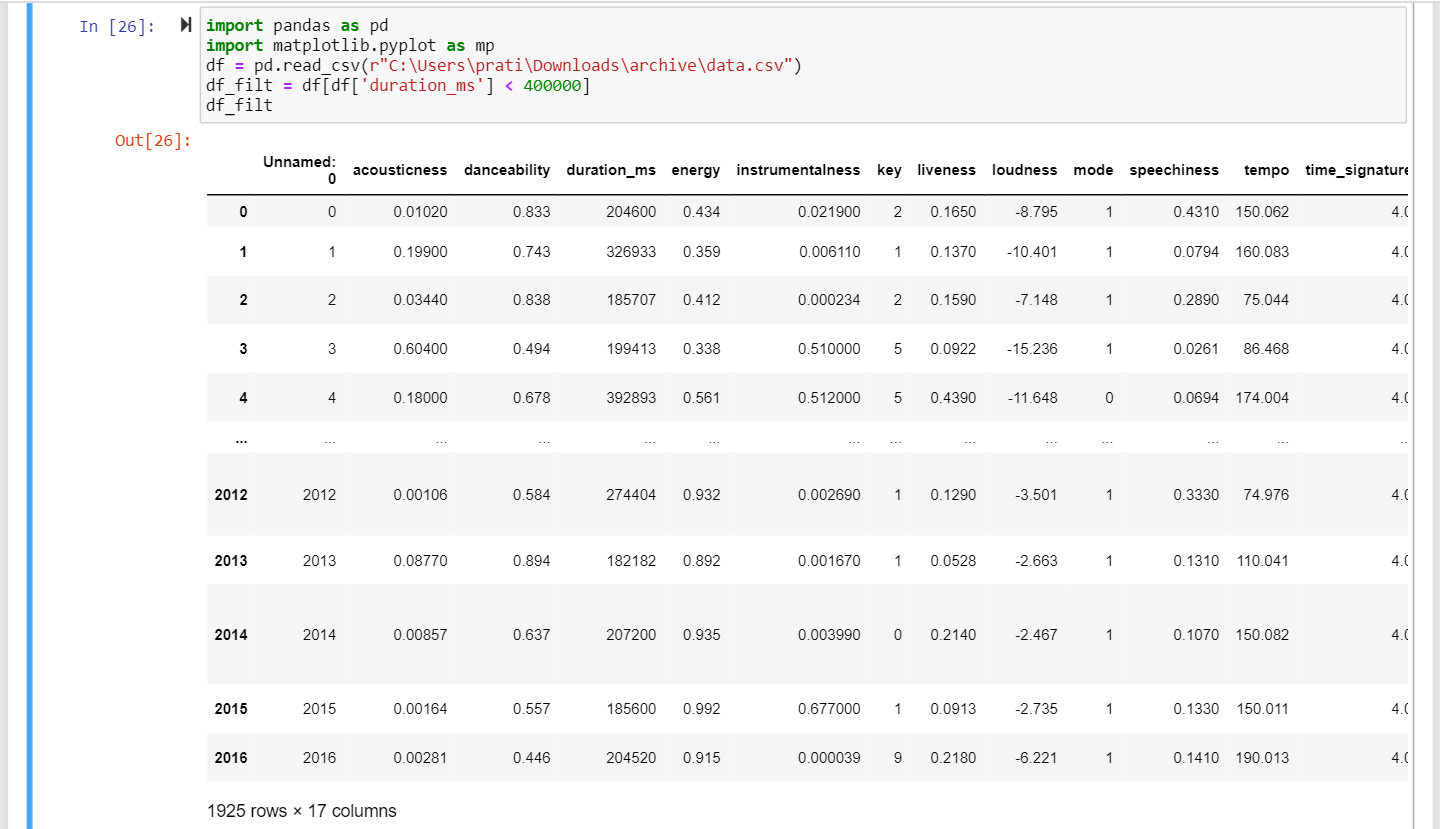Click the import pandas as pd line
Image resolution: width=1440 pixels, height=829 pixels.
(x=297, y=27)
